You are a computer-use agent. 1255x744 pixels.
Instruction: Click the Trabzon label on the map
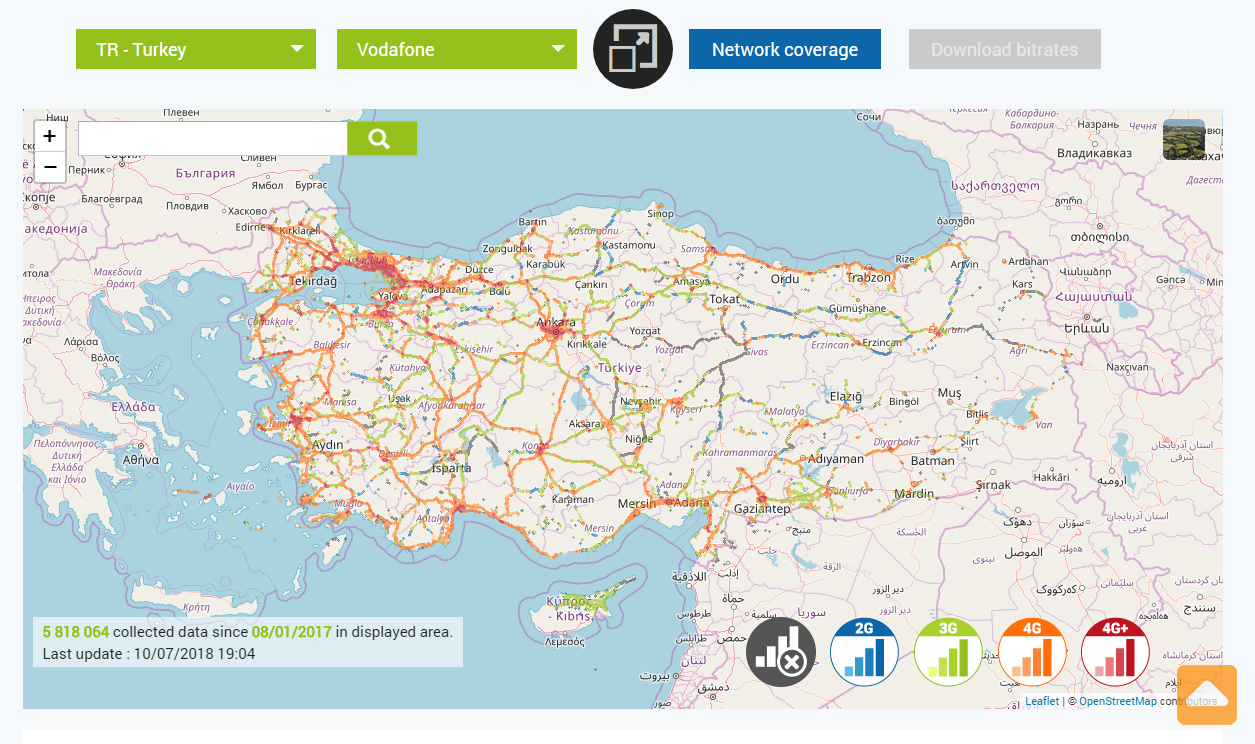868,277
